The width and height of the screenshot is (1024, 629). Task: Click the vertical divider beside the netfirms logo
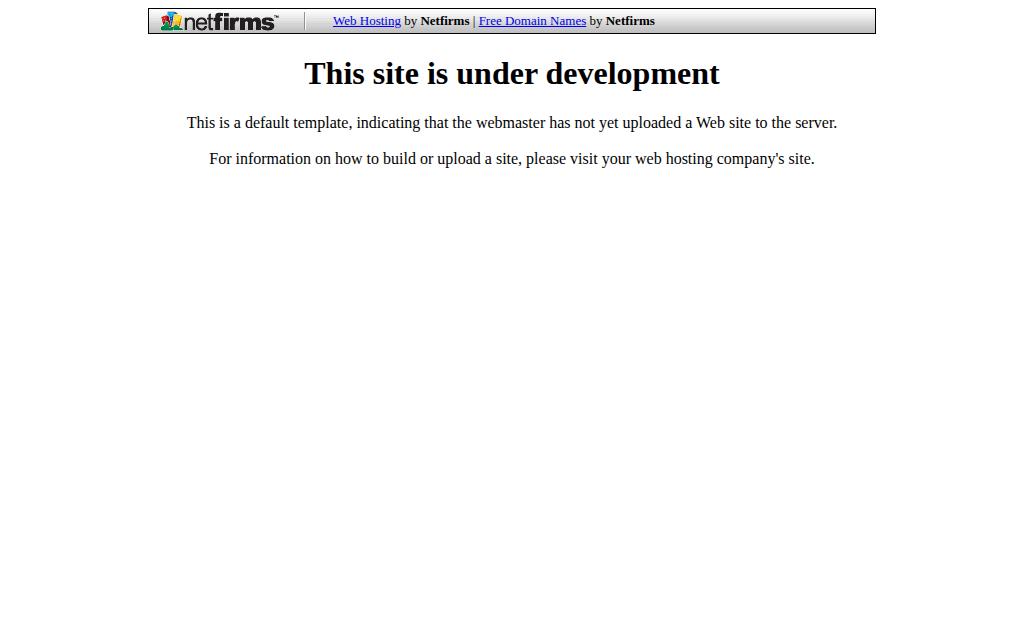tap(304, 21)
